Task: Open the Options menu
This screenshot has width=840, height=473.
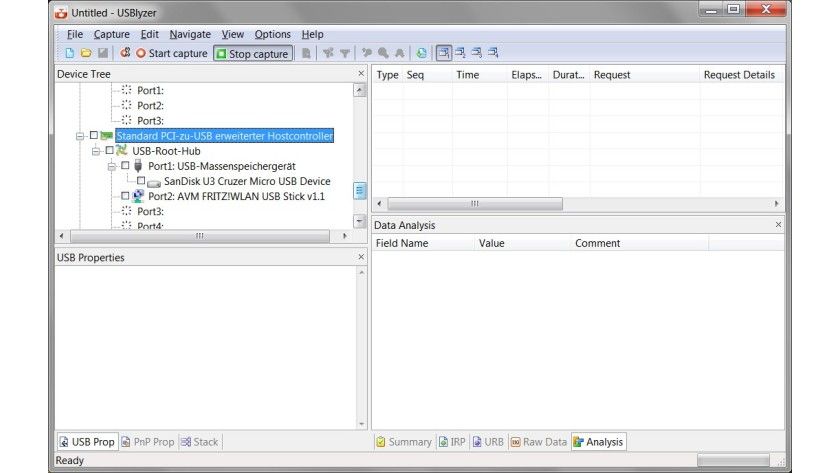Action: [x=273, y=34]
